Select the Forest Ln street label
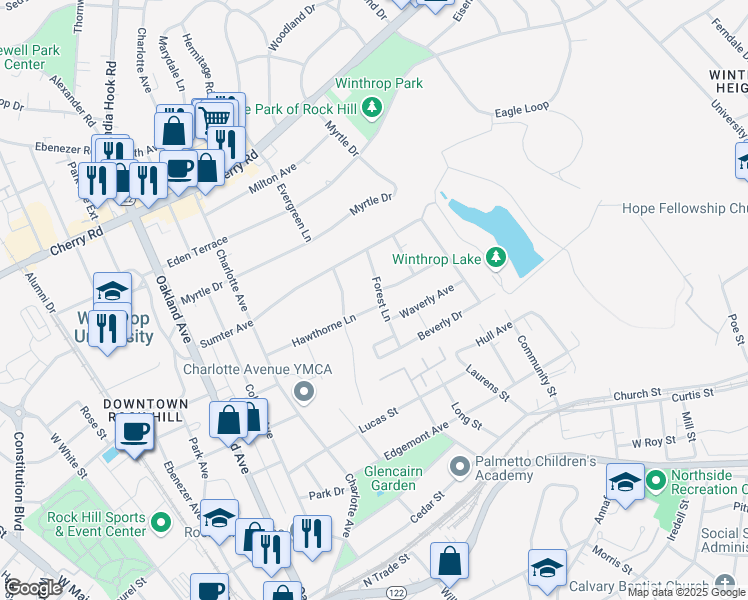The width and height of the screenshot is (748, 600). coord(382,299)
